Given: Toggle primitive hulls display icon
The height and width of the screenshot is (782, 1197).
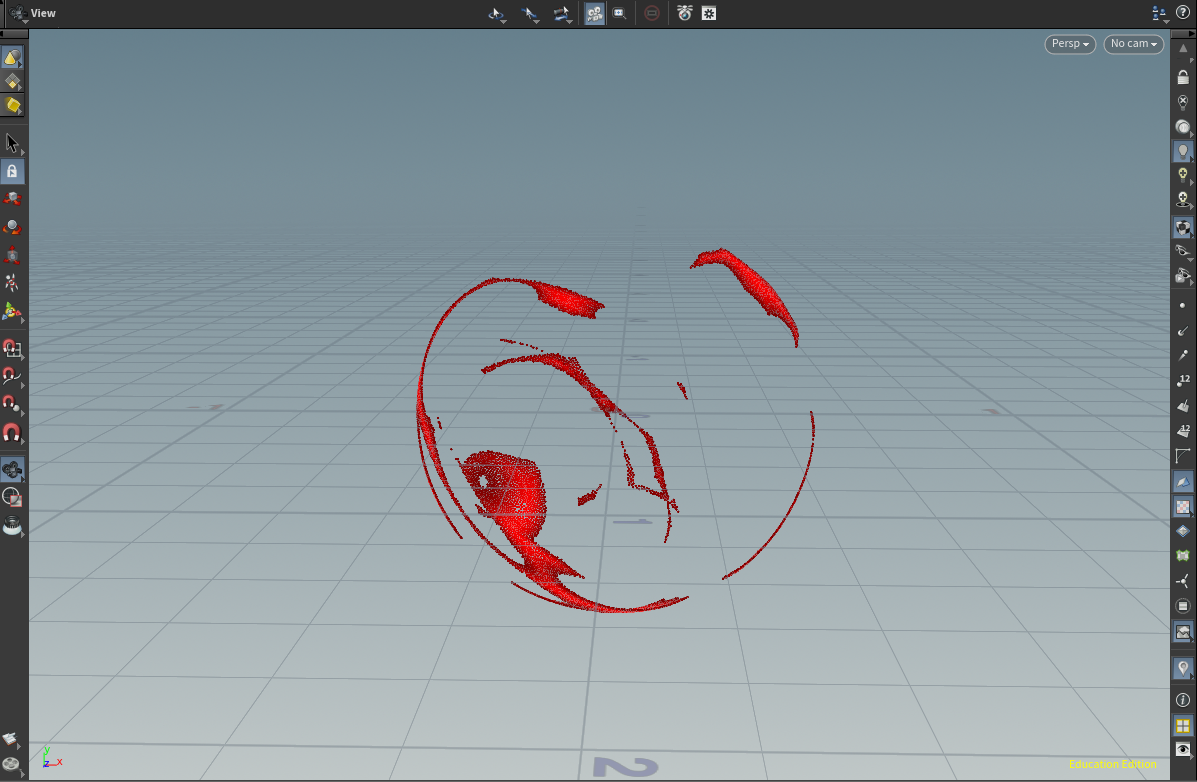Looking at the screenshot, I should (1183, 456).
